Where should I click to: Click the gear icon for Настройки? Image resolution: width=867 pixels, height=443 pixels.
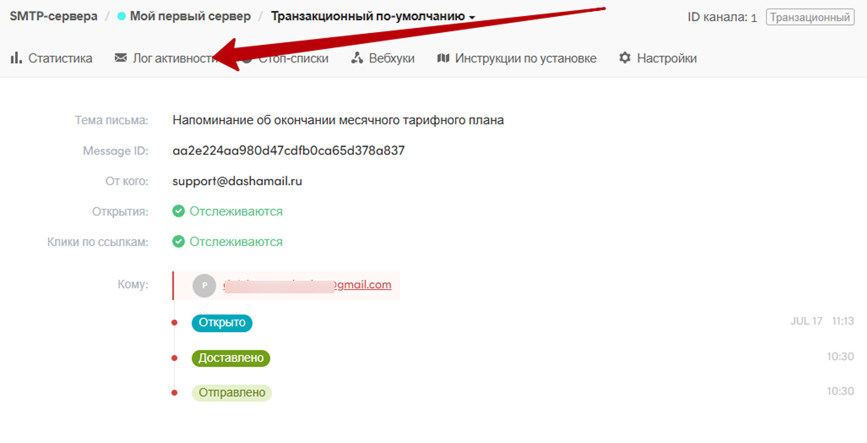click(x=625, y=58)
